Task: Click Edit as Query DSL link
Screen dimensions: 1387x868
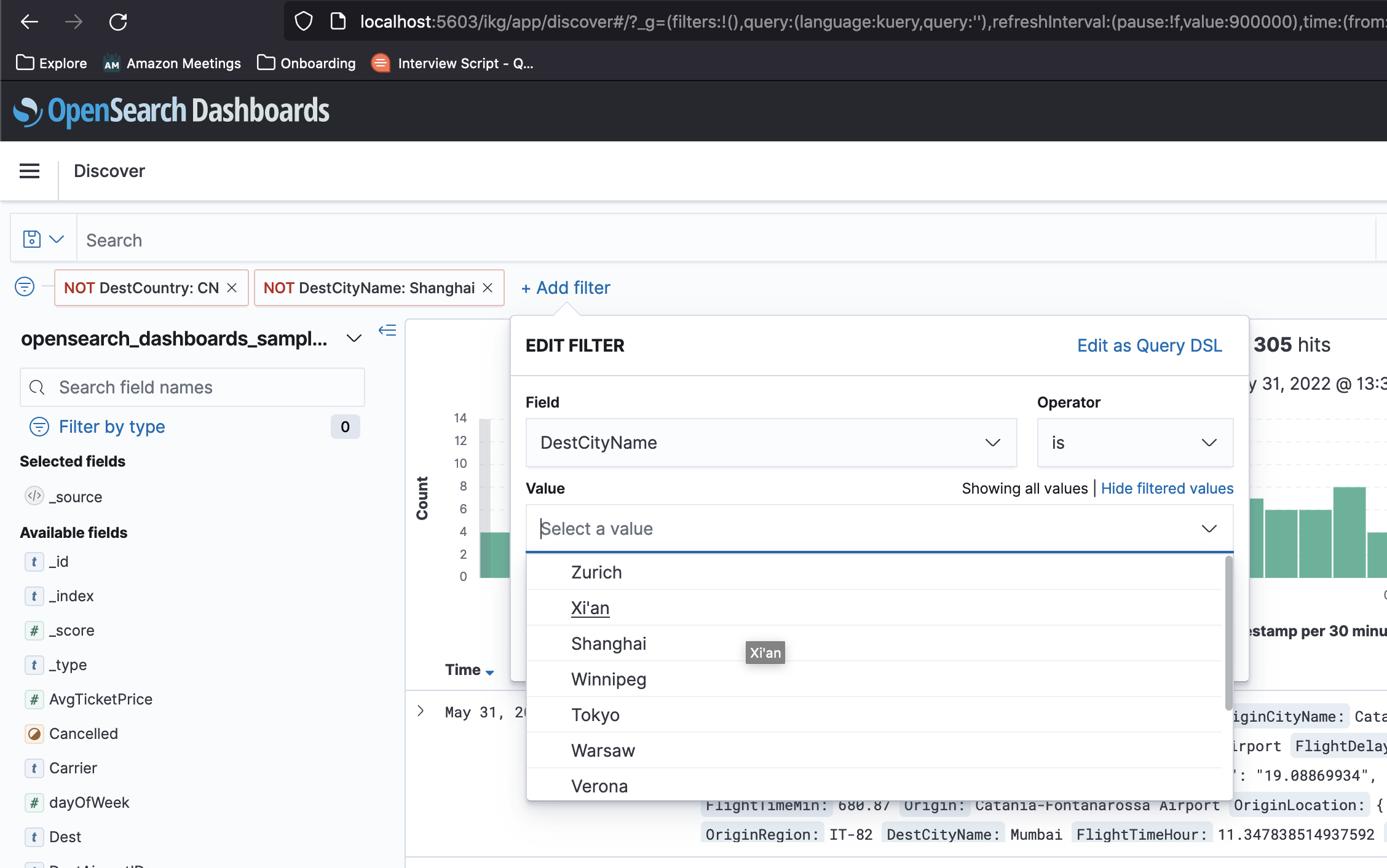Action: [x=1149, y=345]
